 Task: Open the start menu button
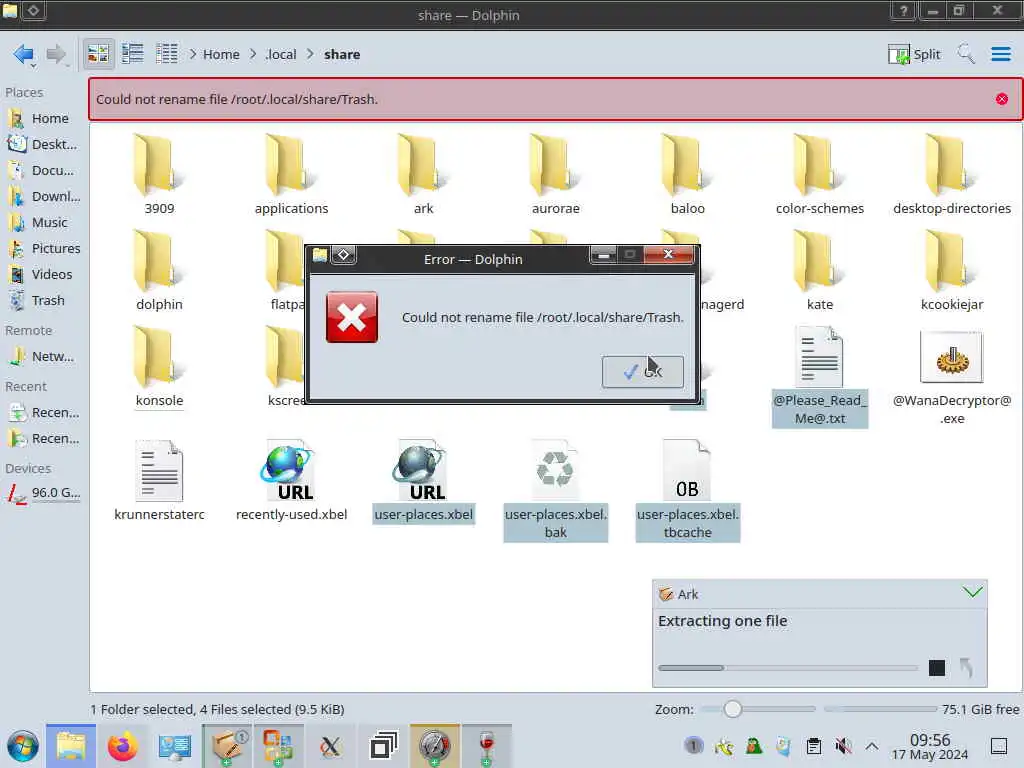tap(23, 746)
